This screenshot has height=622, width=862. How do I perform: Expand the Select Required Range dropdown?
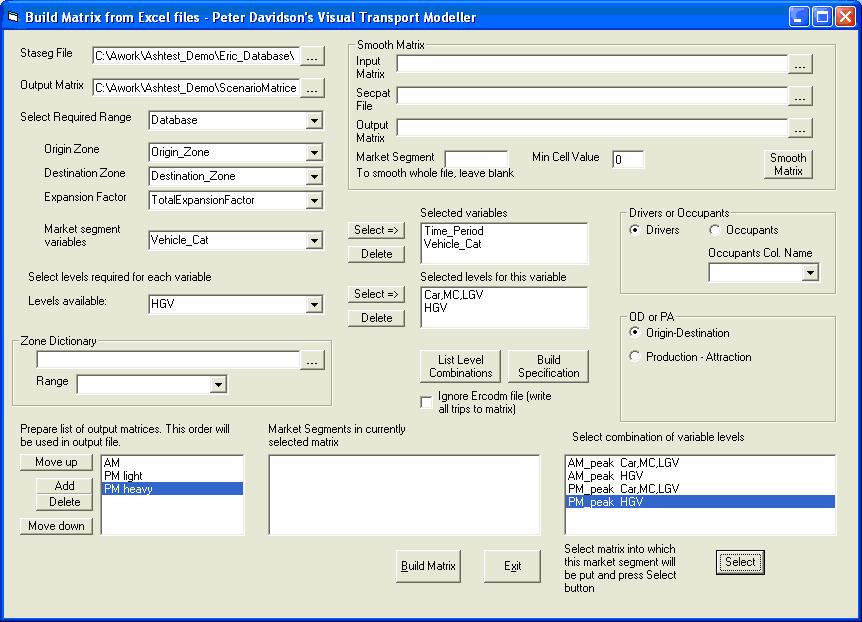[314, 120]
